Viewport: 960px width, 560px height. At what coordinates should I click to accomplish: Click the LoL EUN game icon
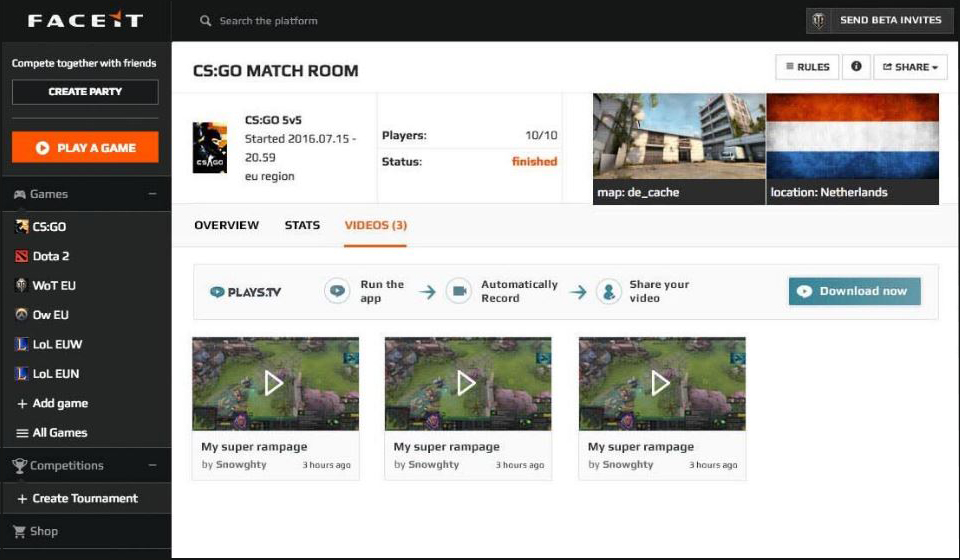[x=21, y=373]
